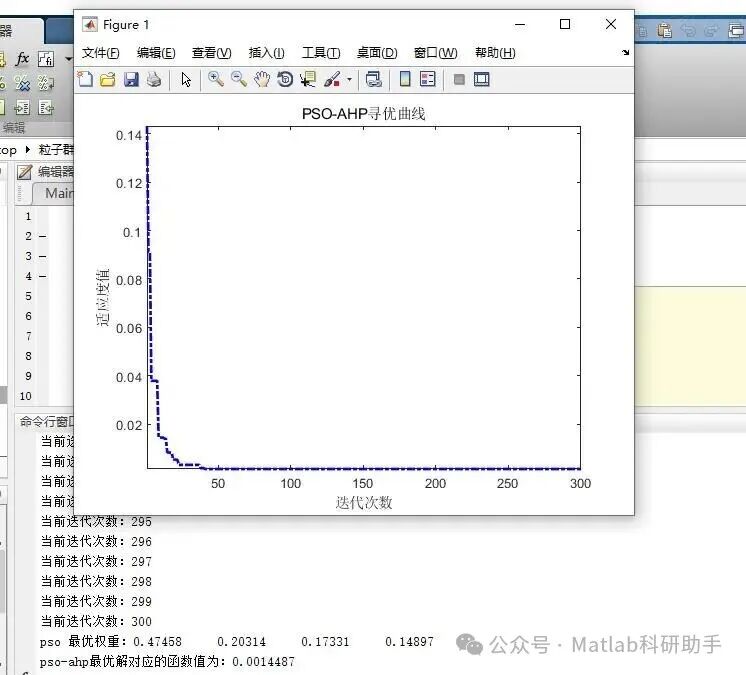Click the increase indent icon in MATLAB ribbon

tap(22, 108)
